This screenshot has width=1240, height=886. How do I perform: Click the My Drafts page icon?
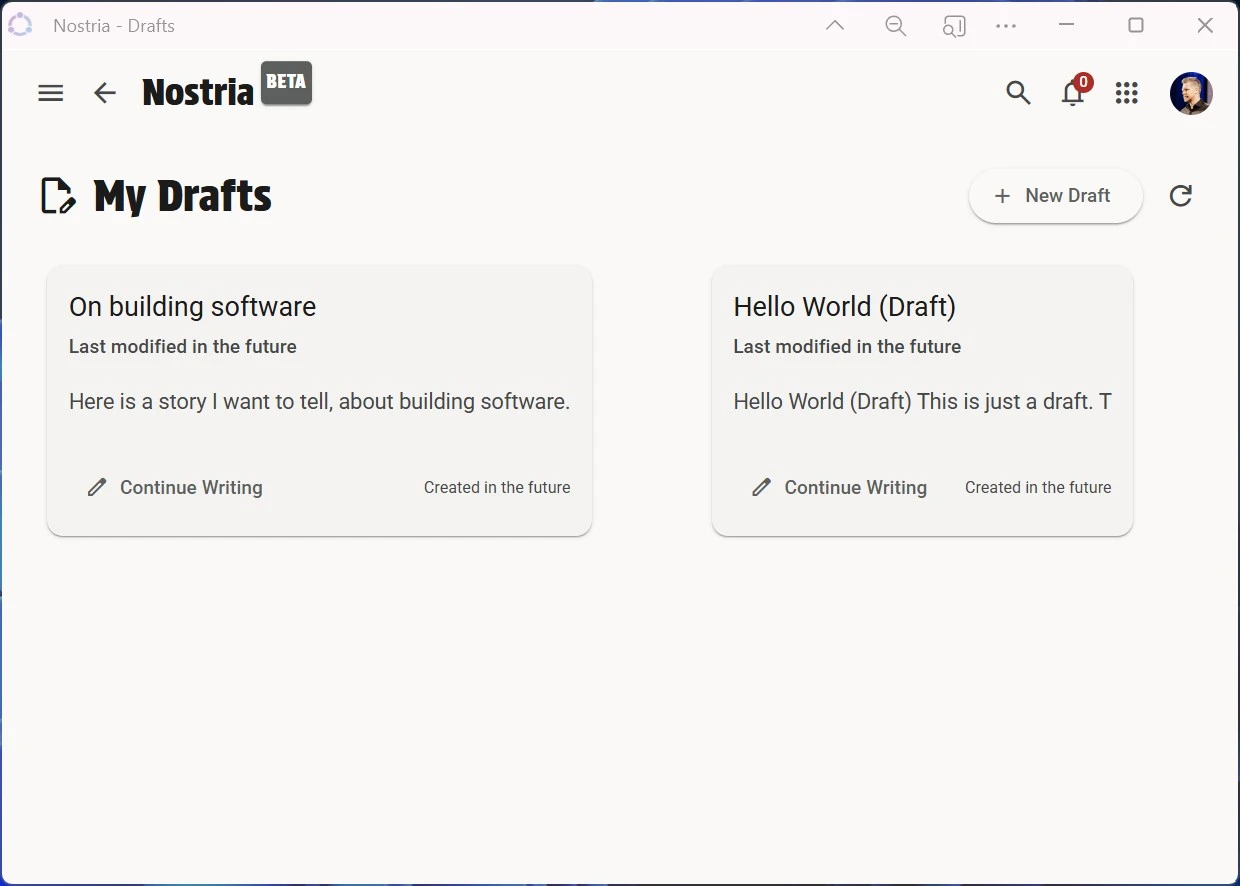[58, 196]
